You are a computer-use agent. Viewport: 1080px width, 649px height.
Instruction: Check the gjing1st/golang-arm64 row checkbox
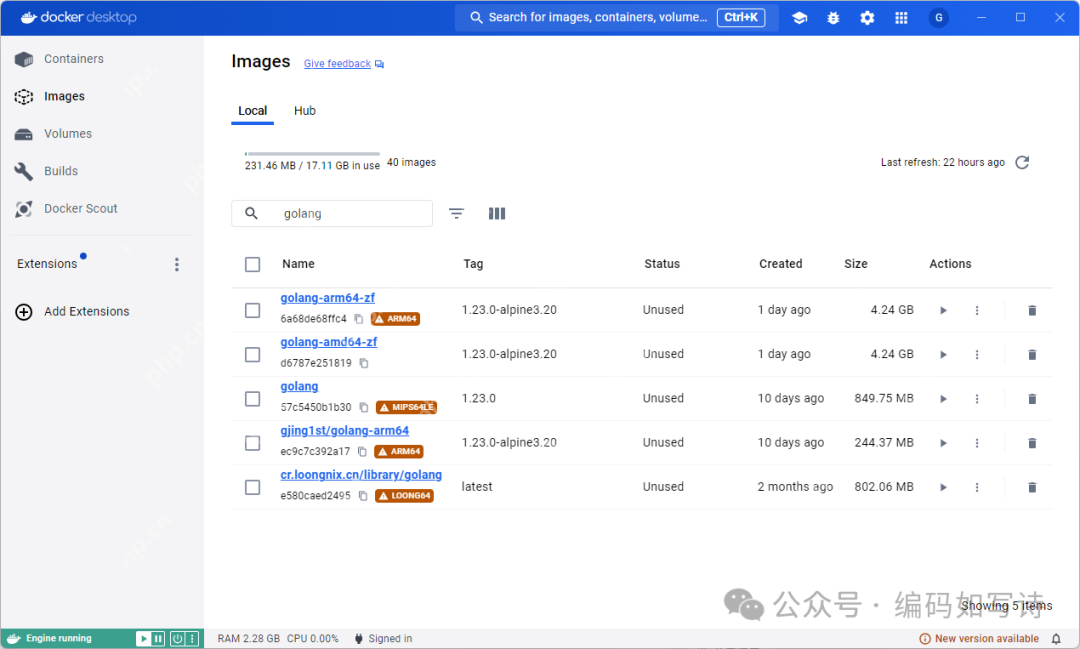point(252,443)
